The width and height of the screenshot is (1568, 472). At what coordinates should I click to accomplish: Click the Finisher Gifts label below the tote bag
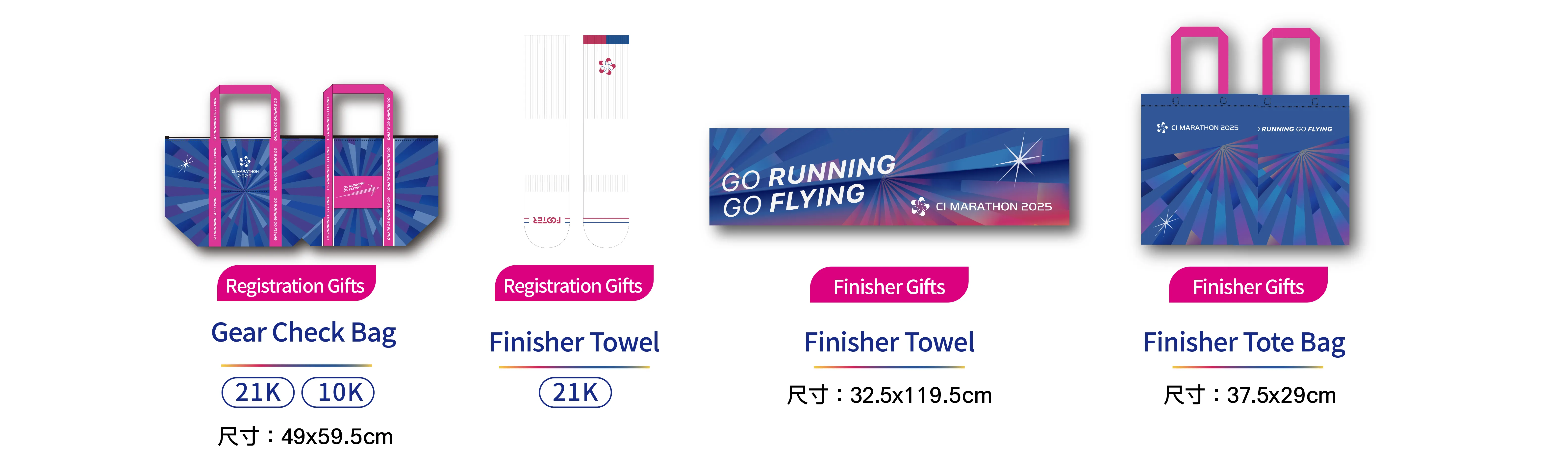(x=1248, y=285)
